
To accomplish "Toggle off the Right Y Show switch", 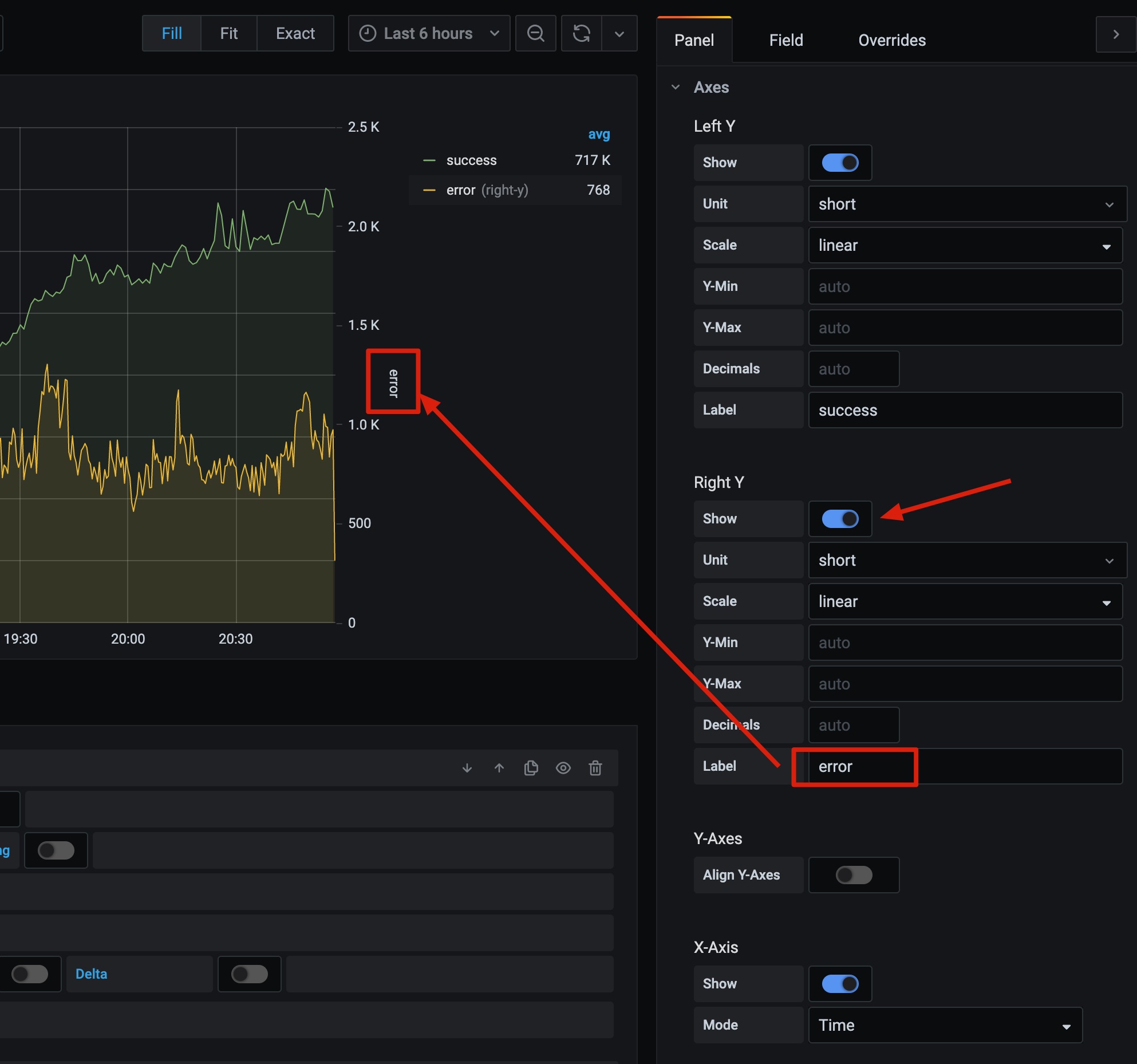I will [x=840, y=519].
